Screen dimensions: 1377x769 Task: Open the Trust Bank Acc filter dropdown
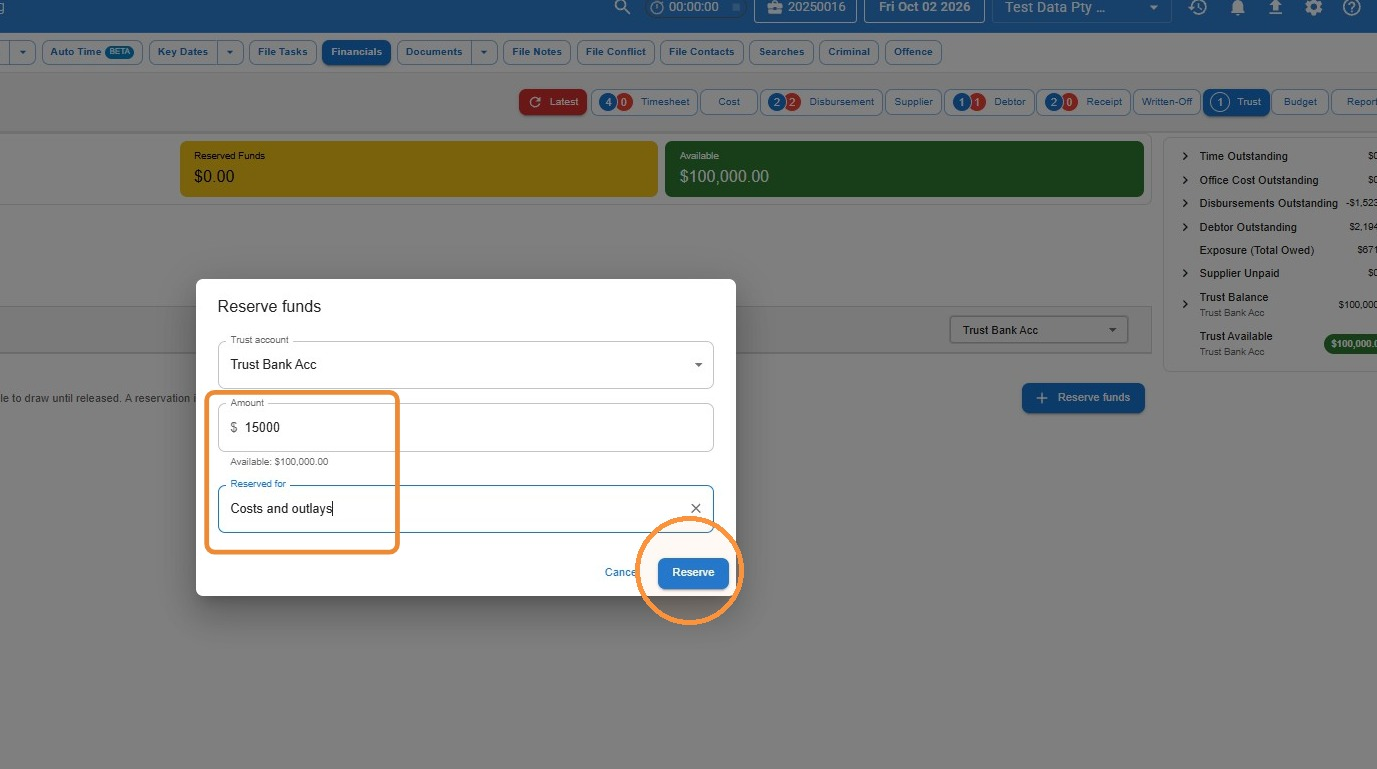point(1038,330)
